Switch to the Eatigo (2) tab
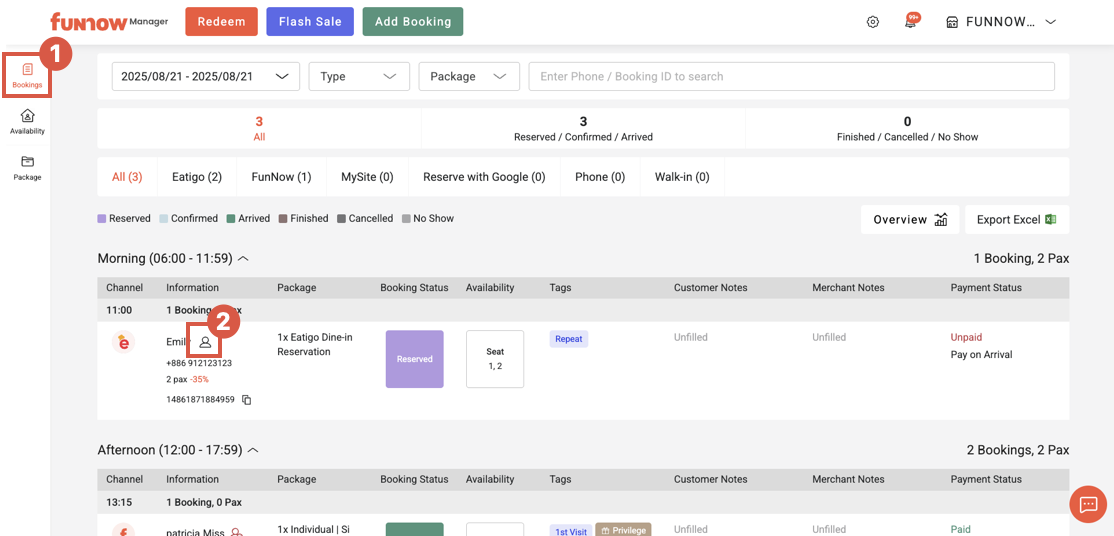Screen dimensions: 1114x536 (x=196, y=177)
